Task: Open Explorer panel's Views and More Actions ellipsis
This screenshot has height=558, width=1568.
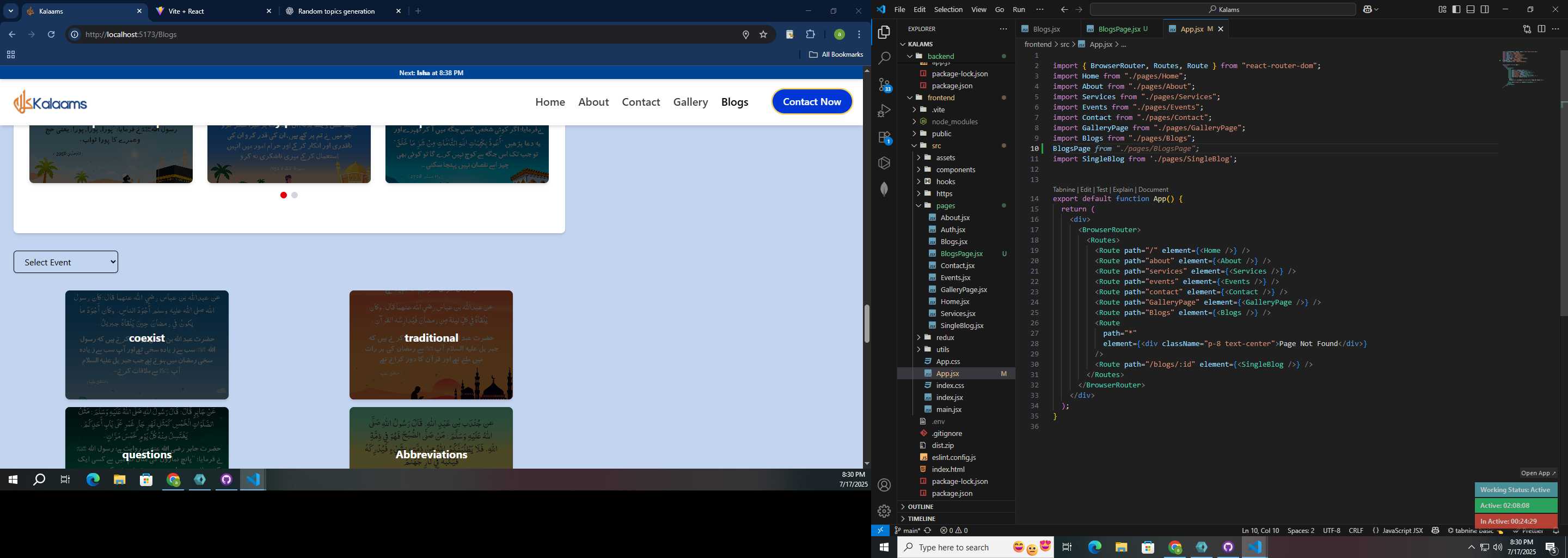Action: tap(1003, 29)
